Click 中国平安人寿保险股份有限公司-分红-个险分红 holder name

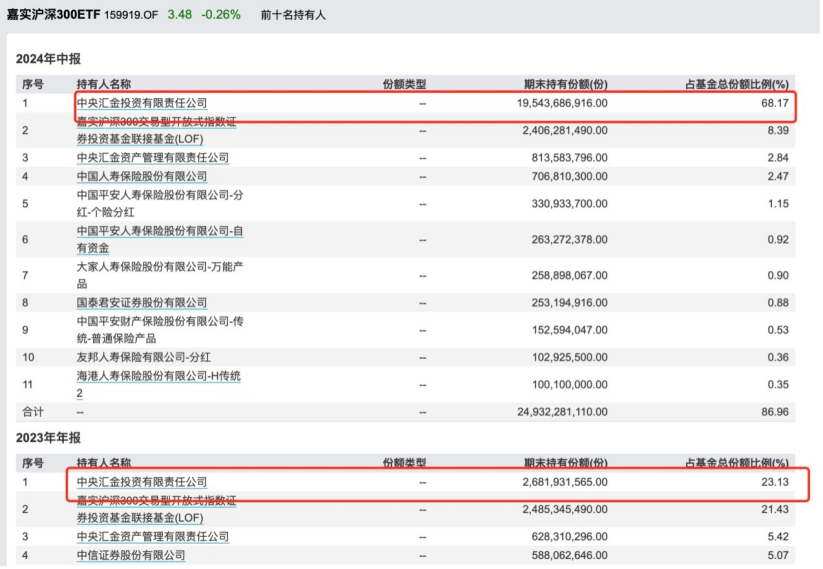click(160, 204)
